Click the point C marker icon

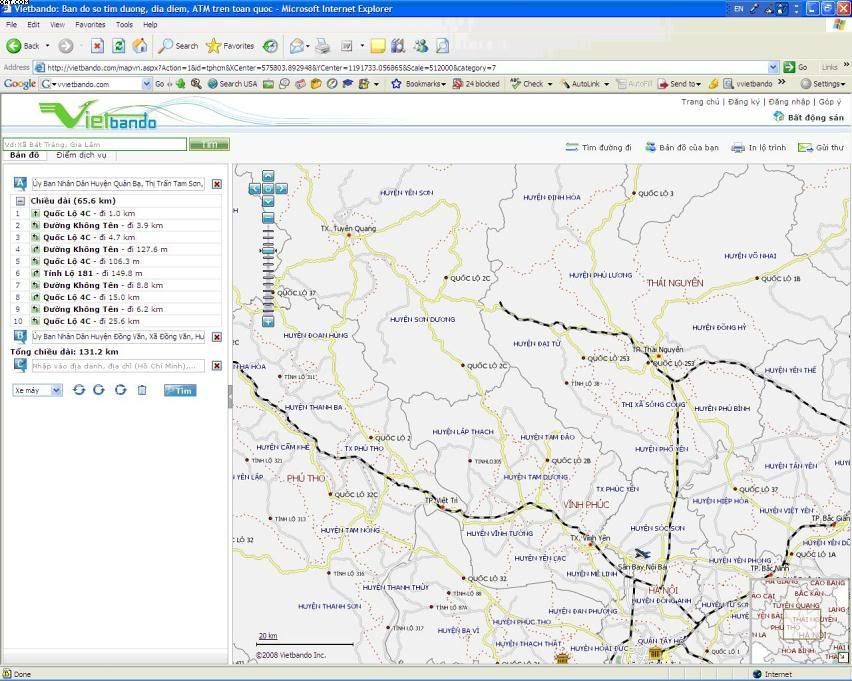(x=20, y=365)
